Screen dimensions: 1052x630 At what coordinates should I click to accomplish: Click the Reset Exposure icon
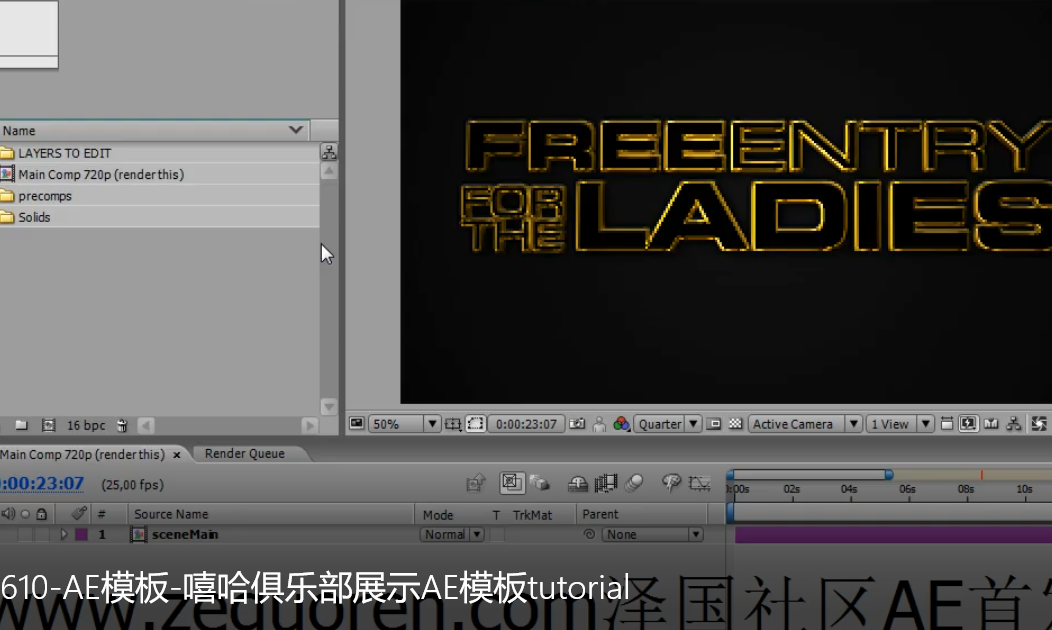[1039, 424]
